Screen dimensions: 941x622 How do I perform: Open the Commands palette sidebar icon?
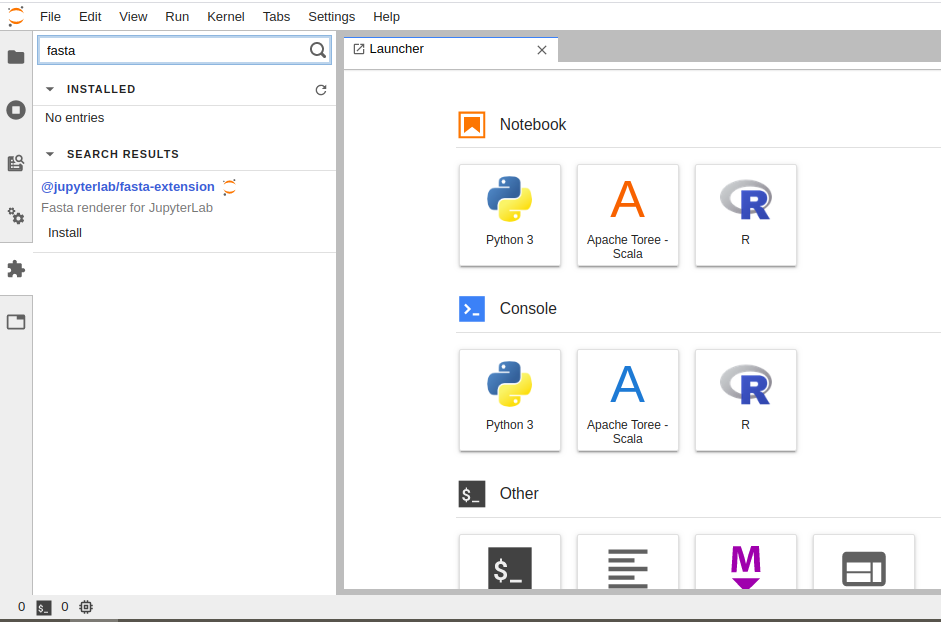pyautogui.click(x=16, y=163)
